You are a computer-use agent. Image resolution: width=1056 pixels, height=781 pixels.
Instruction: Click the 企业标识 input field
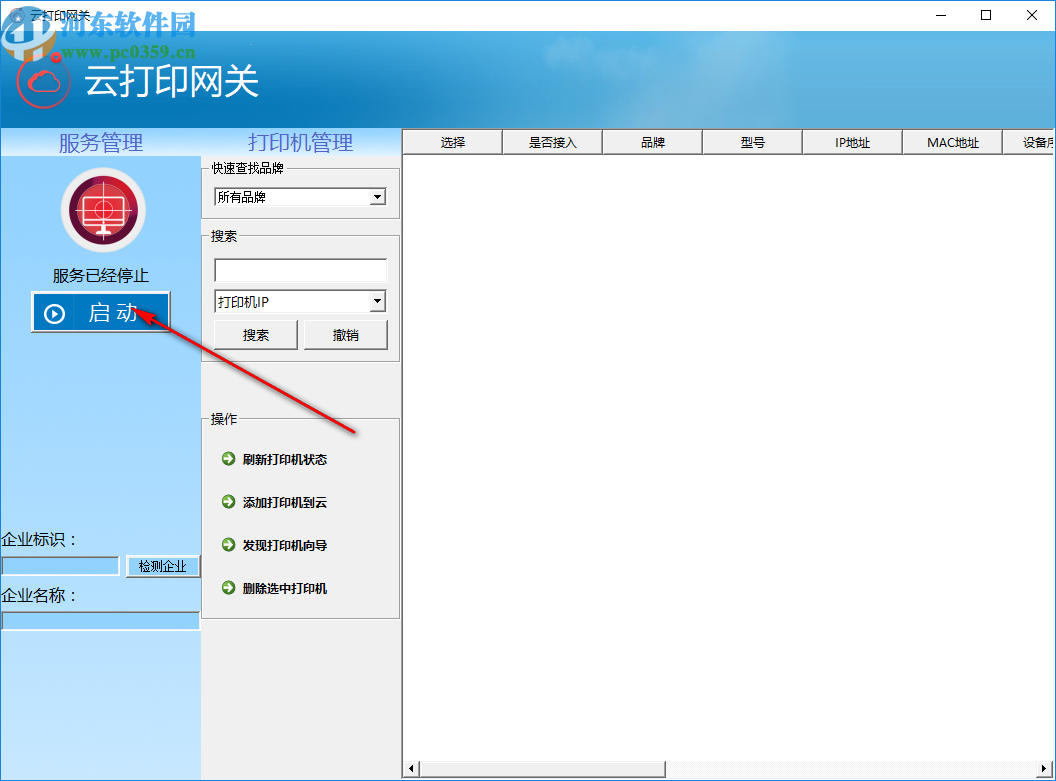(59, 565)
